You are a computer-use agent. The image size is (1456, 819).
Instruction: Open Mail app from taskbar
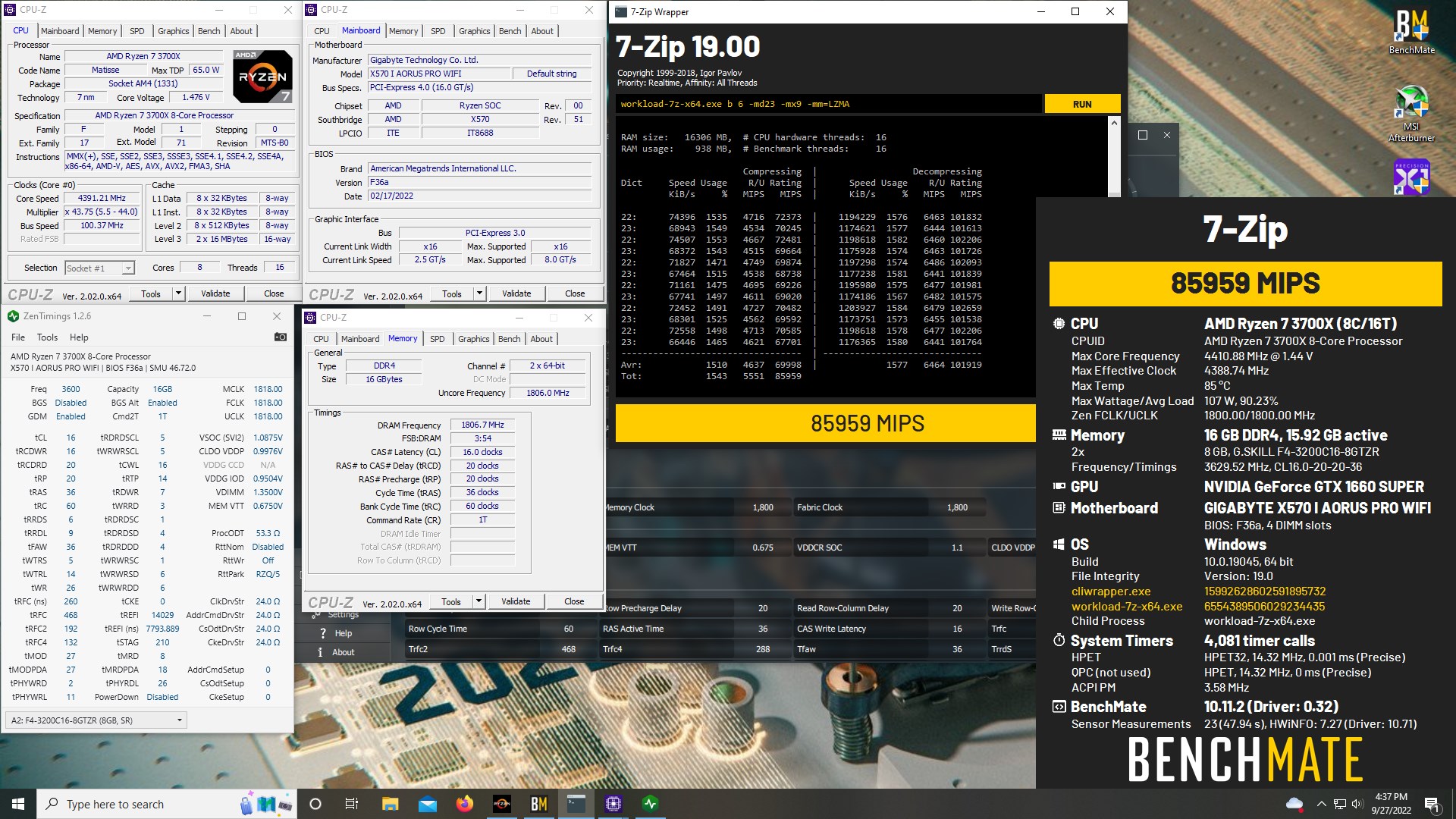pos(427,804)
